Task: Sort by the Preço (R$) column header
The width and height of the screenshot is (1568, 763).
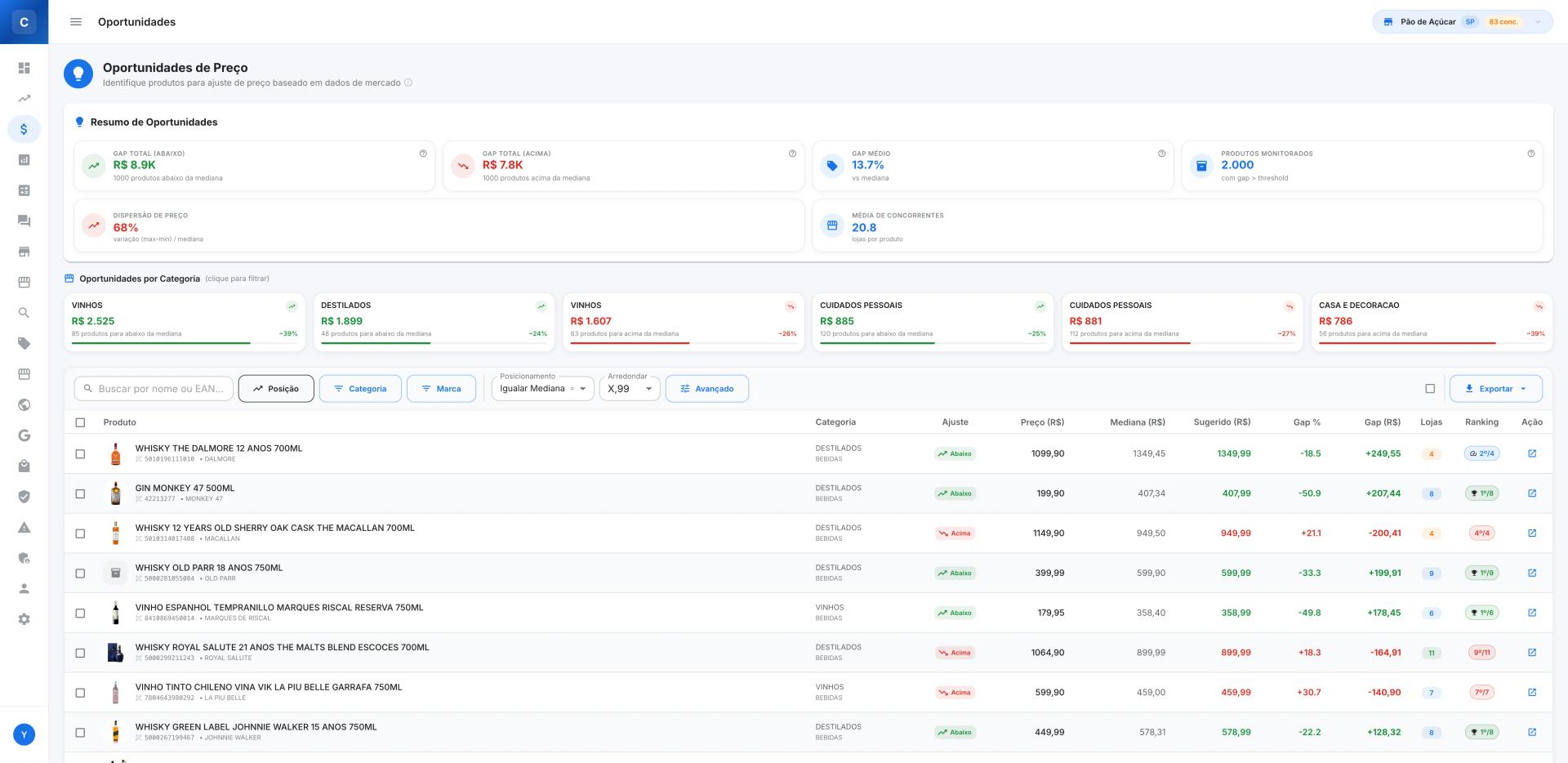Action: coord(1042,422)
